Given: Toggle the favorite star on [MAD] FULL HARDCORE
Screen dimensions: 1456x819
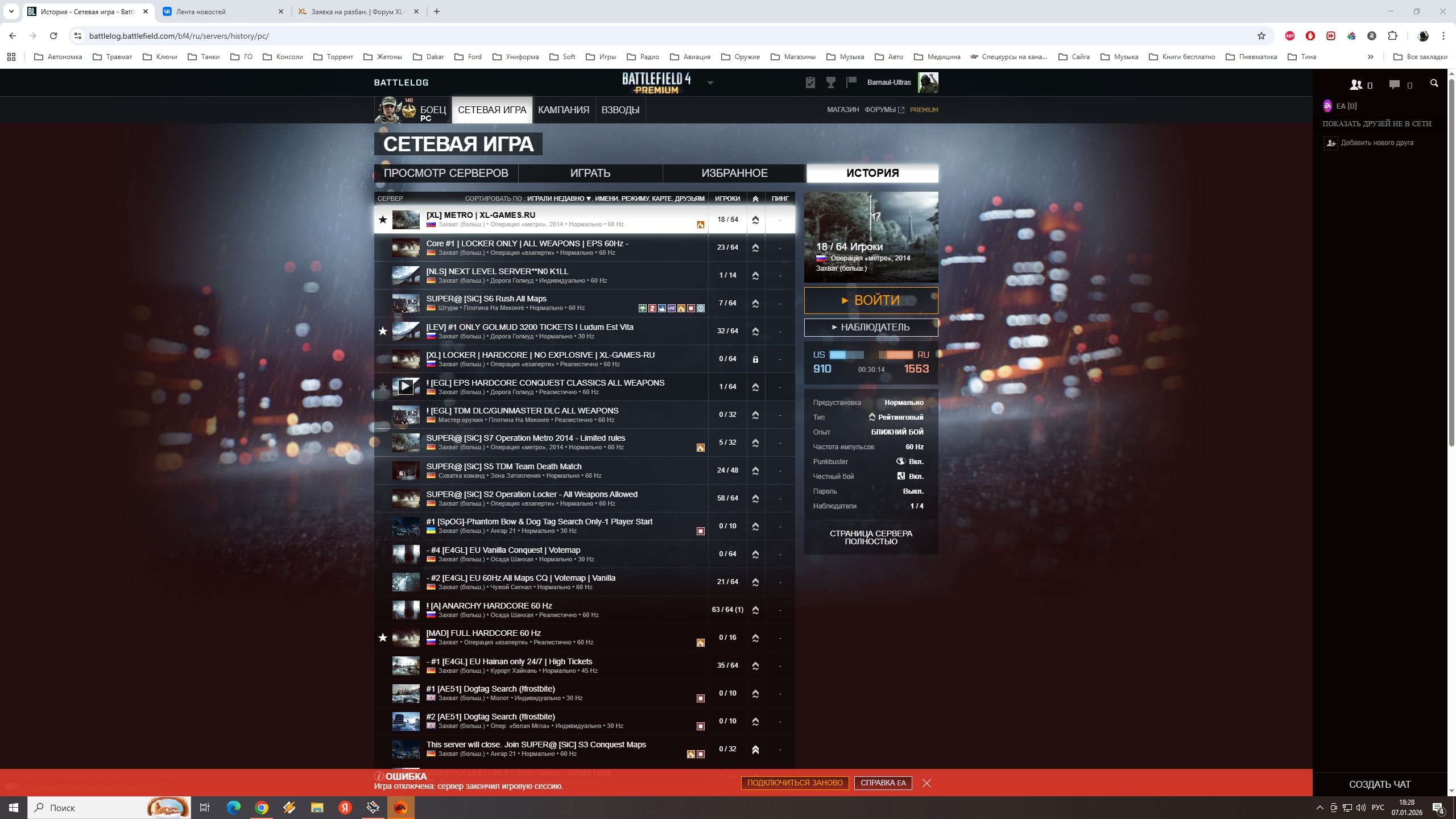Looking at the screenshot, I should pyautogui.click(x=383, y=638).
